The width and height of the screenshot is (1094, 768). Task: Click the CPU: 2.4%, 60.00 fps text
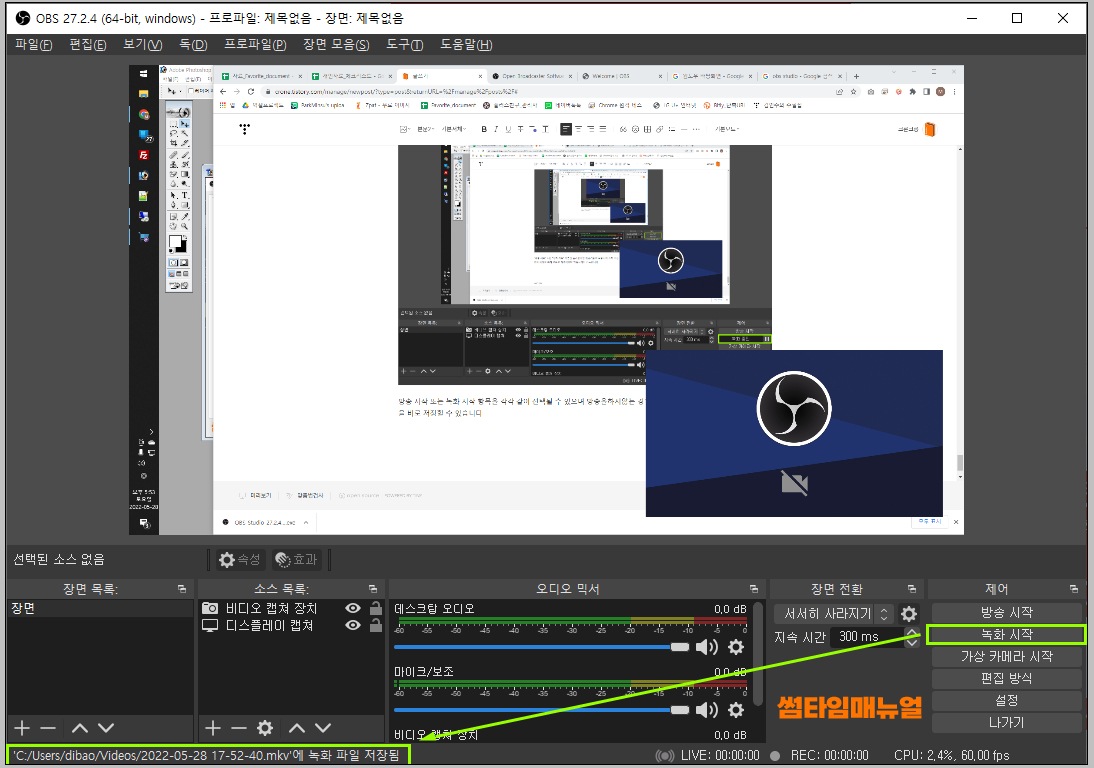[952, 755]
